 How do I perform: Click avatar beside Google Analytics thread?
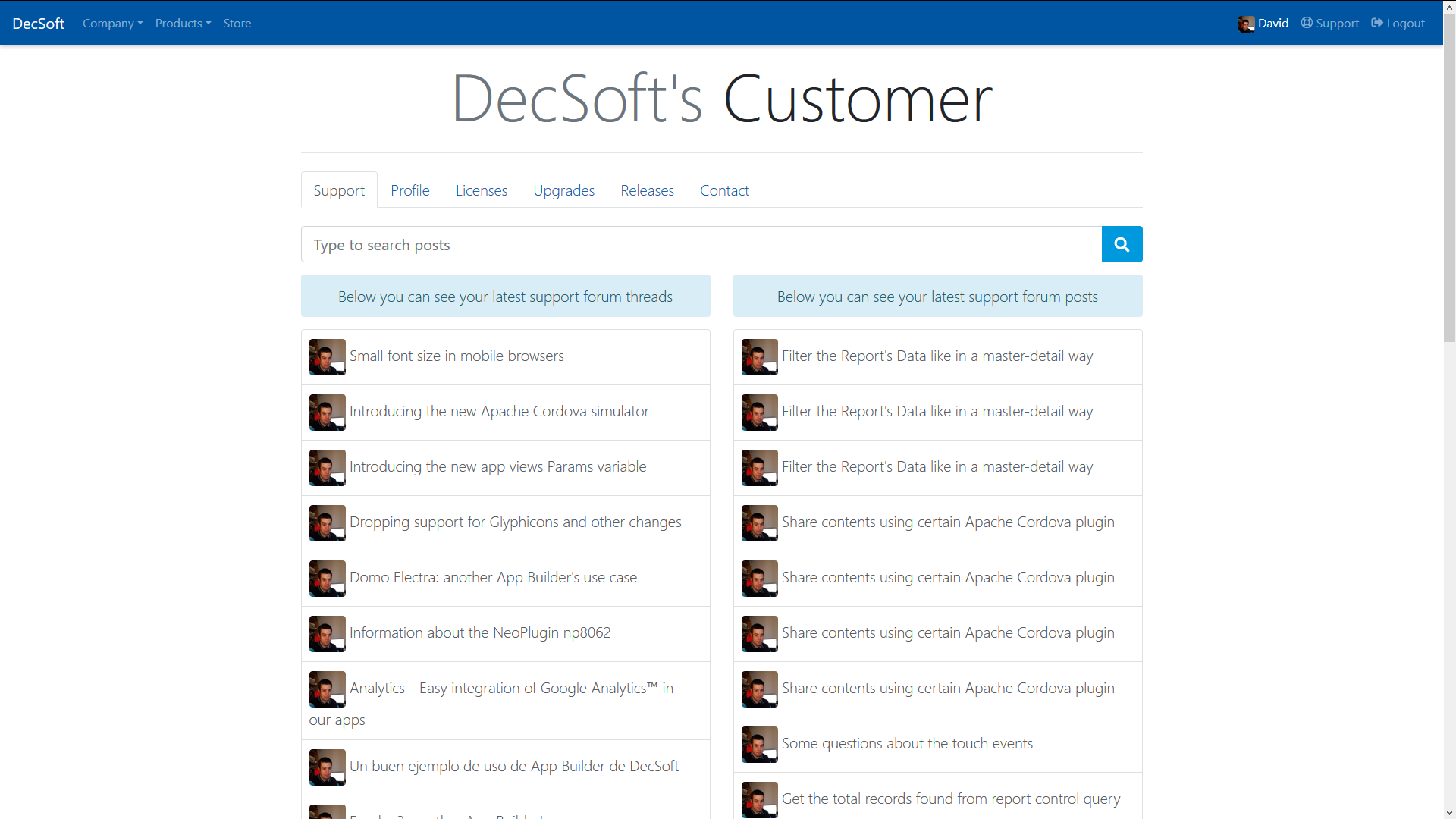coord(328,689)
